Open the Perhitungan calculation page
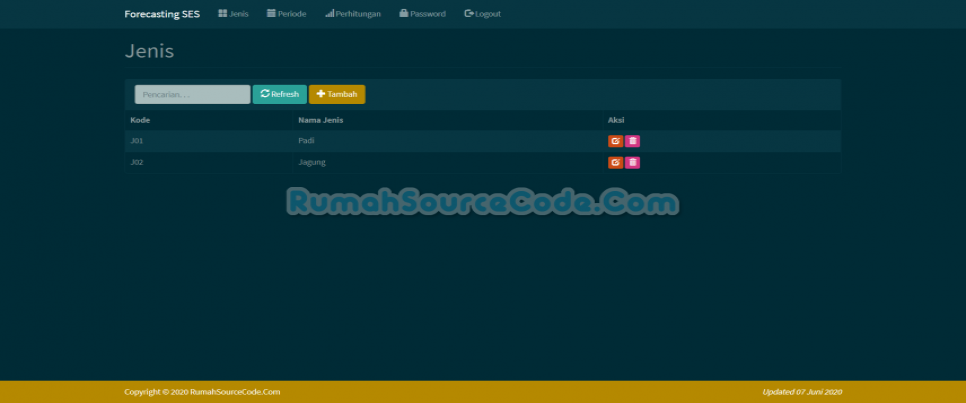Image resolution: width=966 pixels, height=403 pixels. tap(353, 14)
